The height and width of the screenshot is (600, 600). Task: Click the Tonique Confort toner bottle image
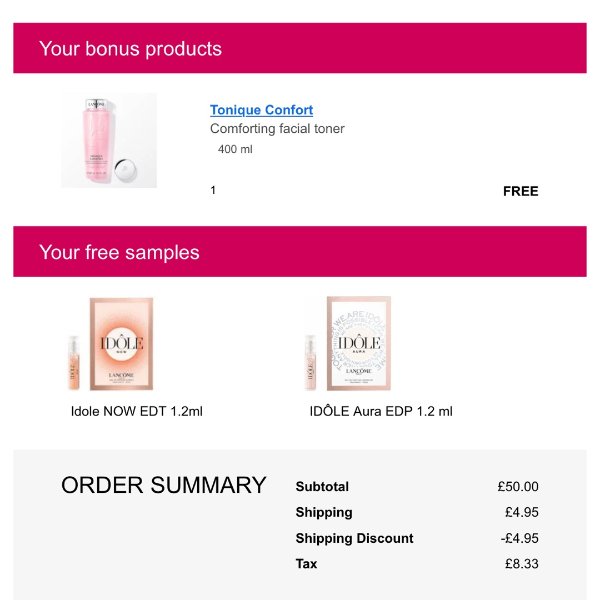pos(109,140)
